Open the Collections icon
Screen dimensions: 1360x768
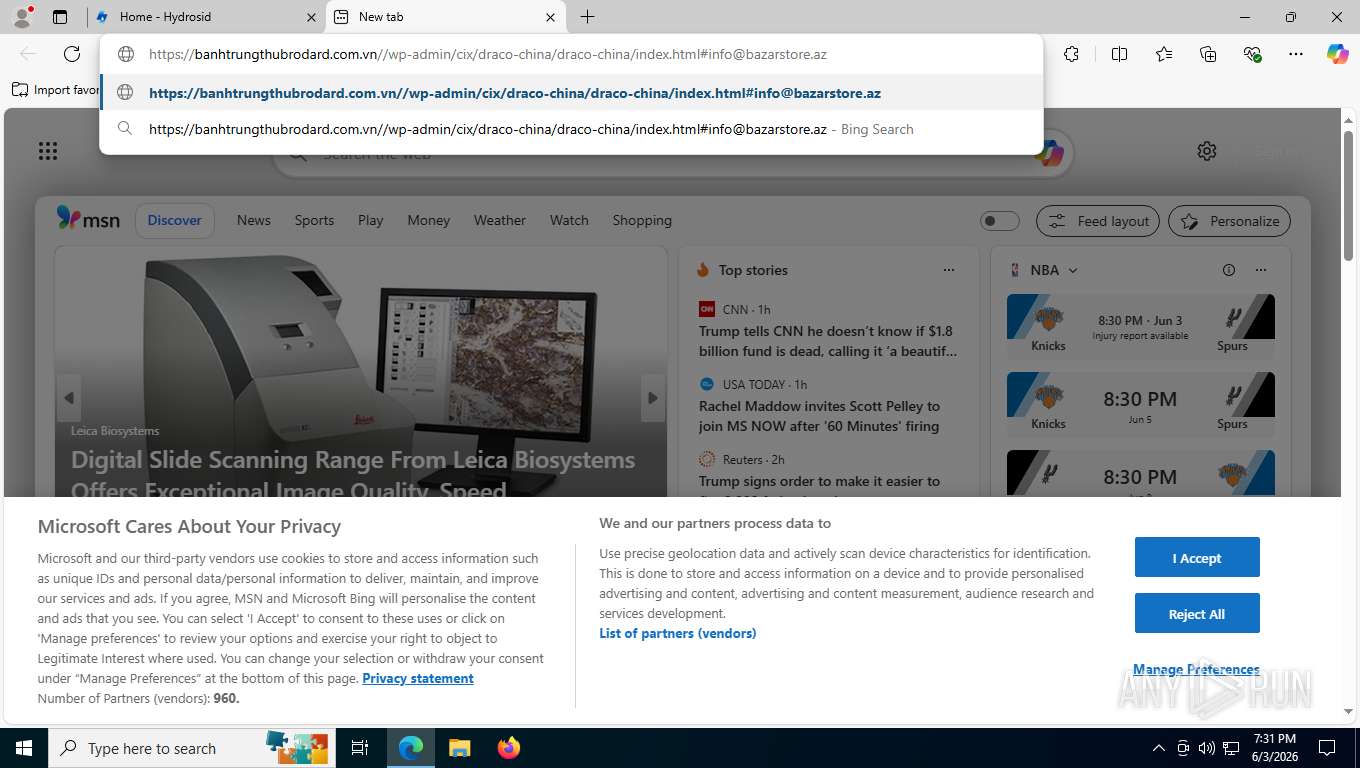pos(1208,54)
